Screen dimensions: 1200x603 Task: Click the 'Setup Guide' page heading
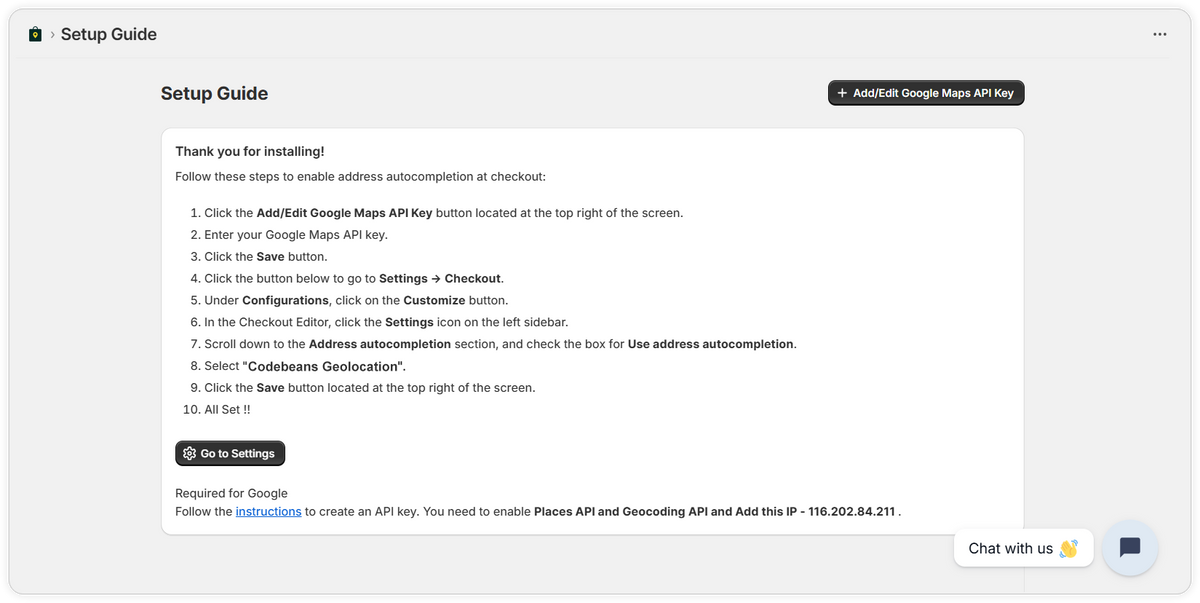coord(214,94)
